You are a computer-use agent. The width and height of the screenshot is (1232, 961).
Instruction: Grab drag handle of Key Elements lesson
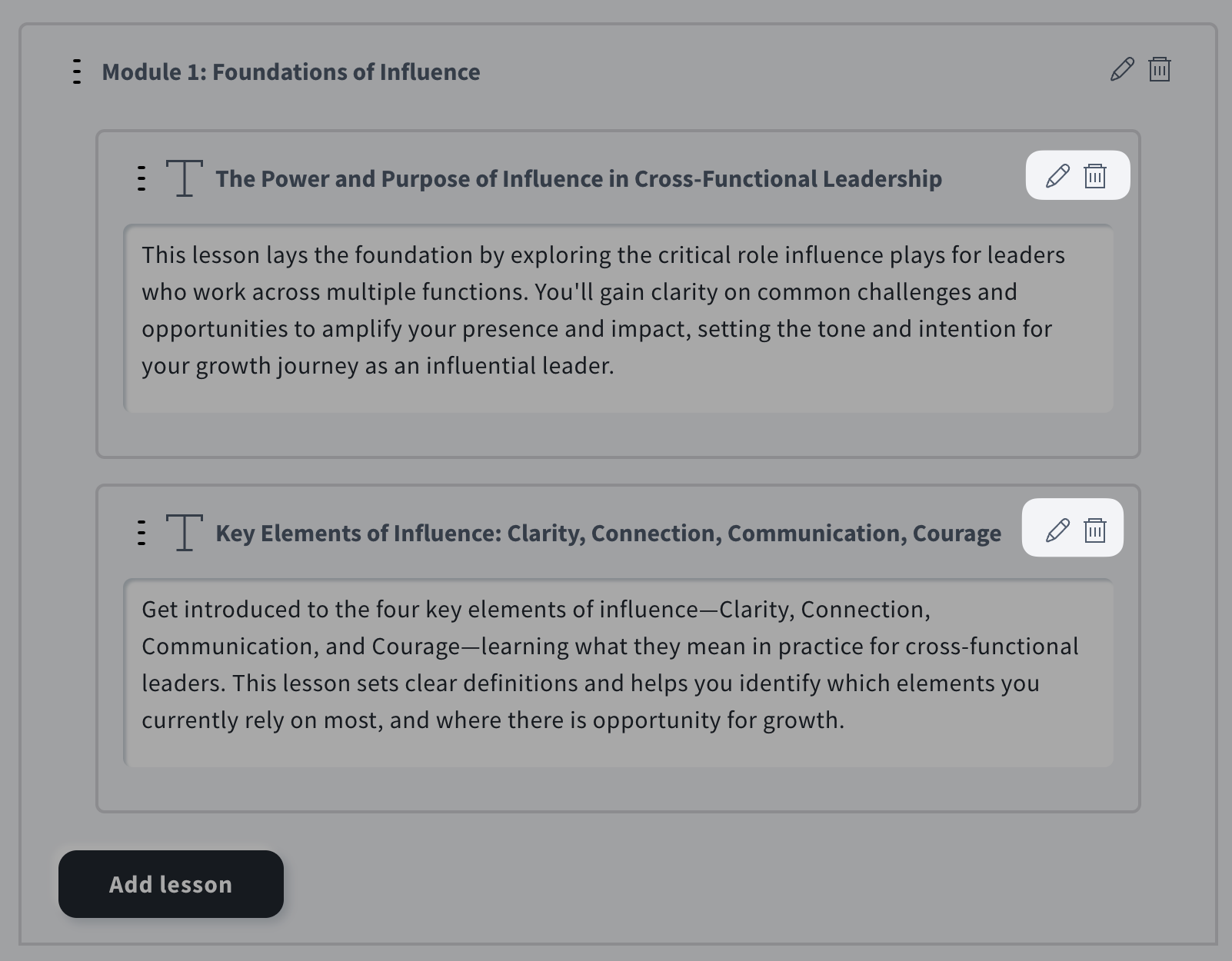142,533
